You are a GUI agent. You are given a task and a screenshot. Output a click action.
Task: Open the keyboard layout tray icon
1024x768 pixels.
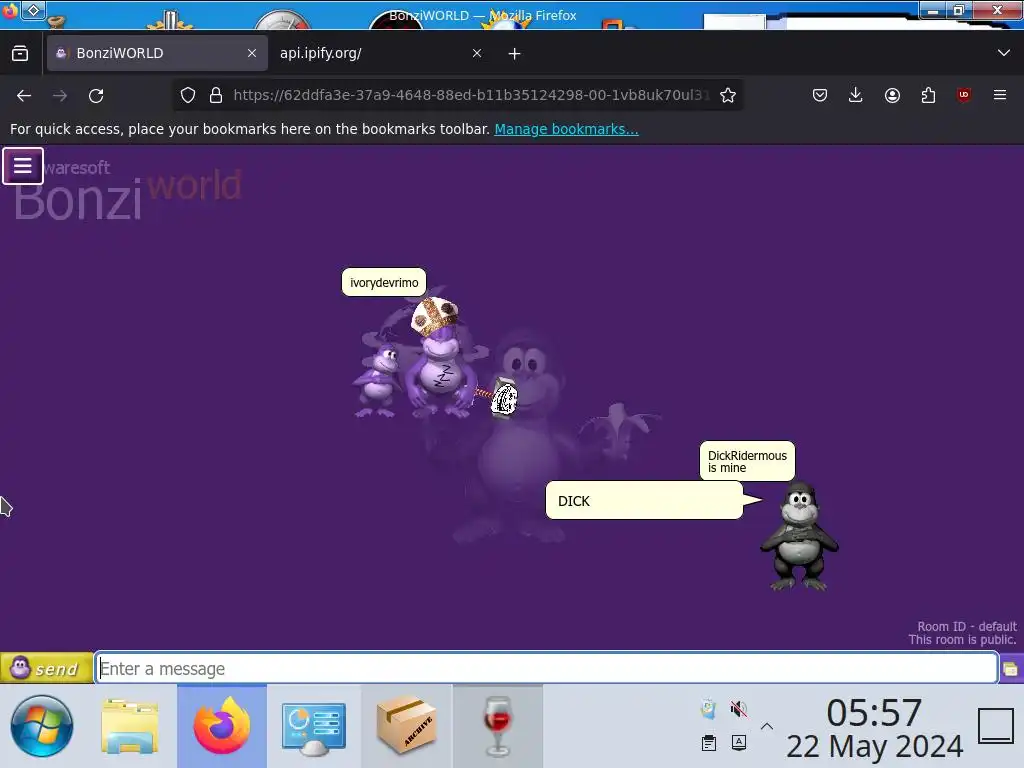(739, 743)
